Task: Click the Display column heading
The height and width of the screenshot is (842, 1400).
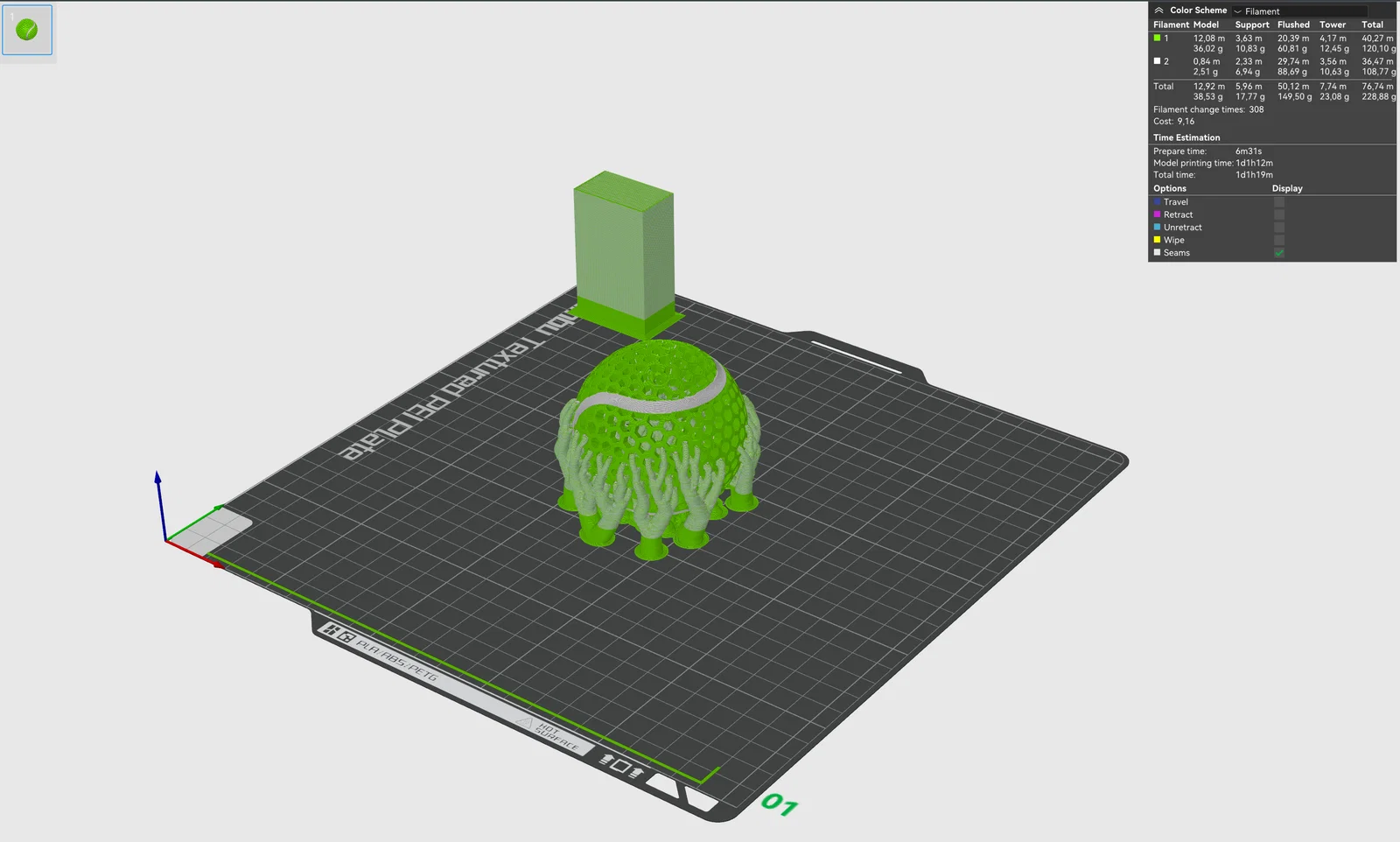Action: 1287,188
